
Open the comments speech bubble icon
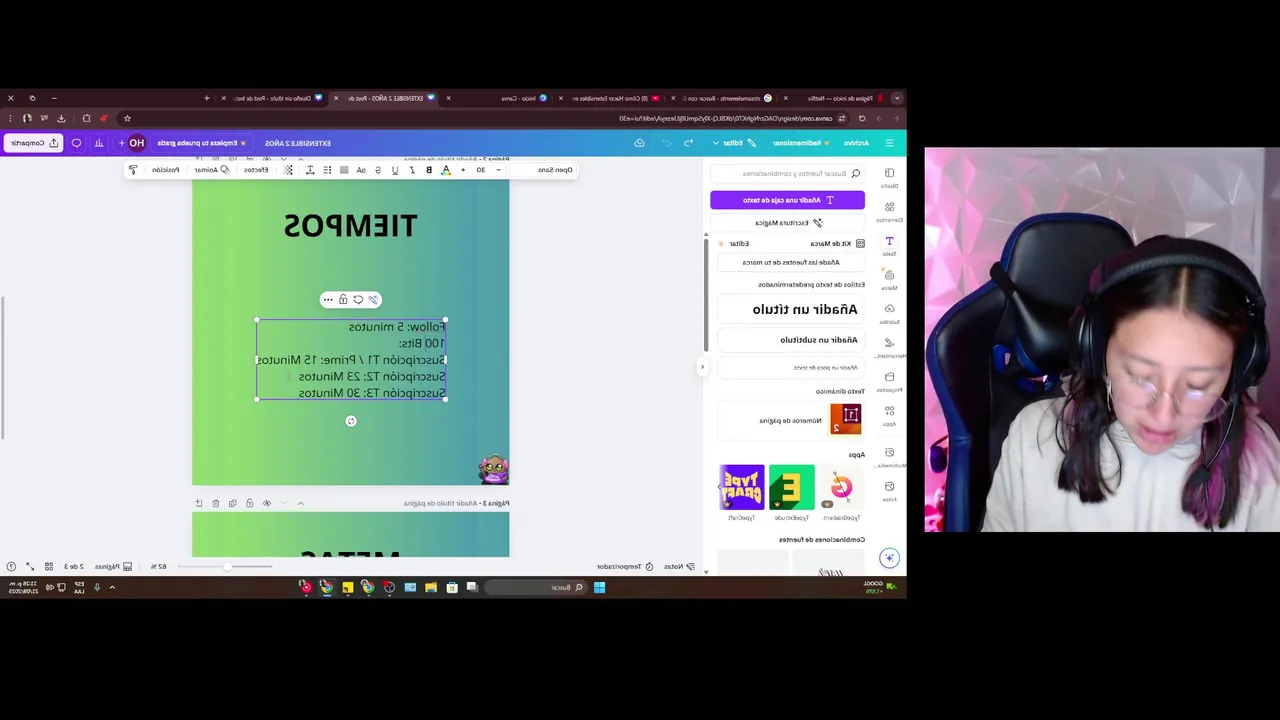76,143
